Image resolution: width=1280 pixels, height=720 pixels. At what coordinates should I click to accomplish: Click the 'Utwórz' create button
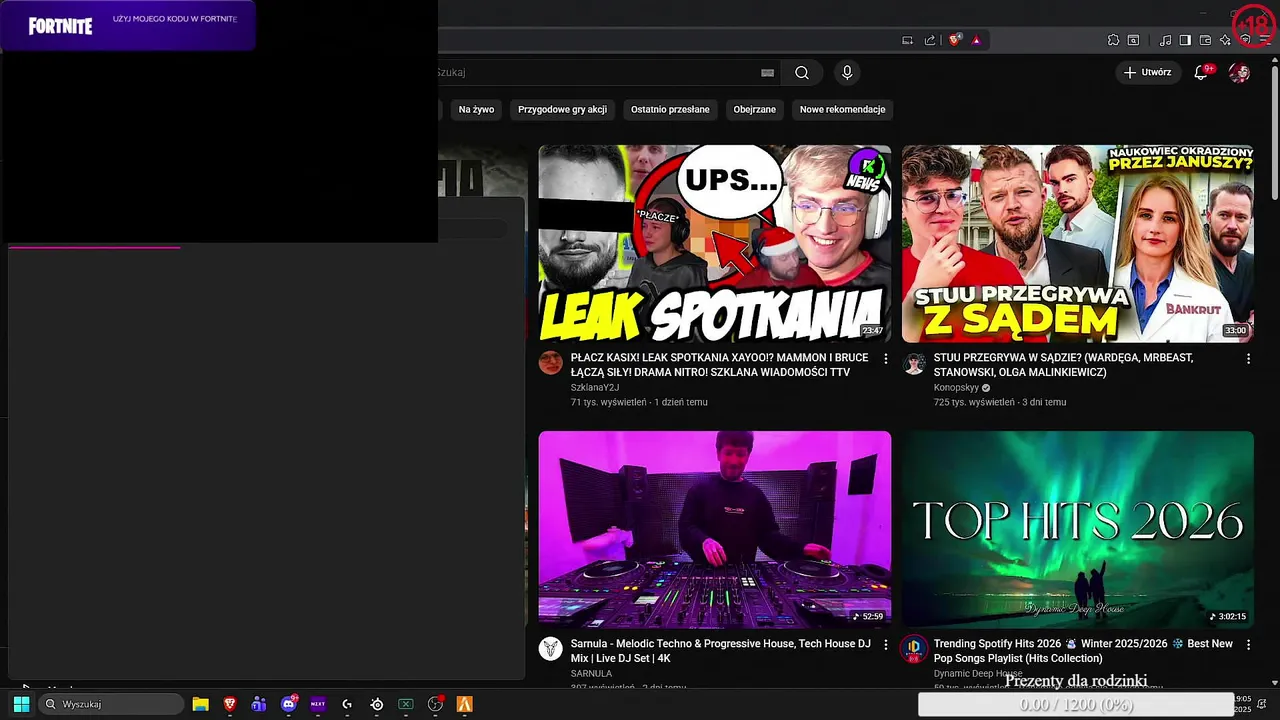(1147, 72)
